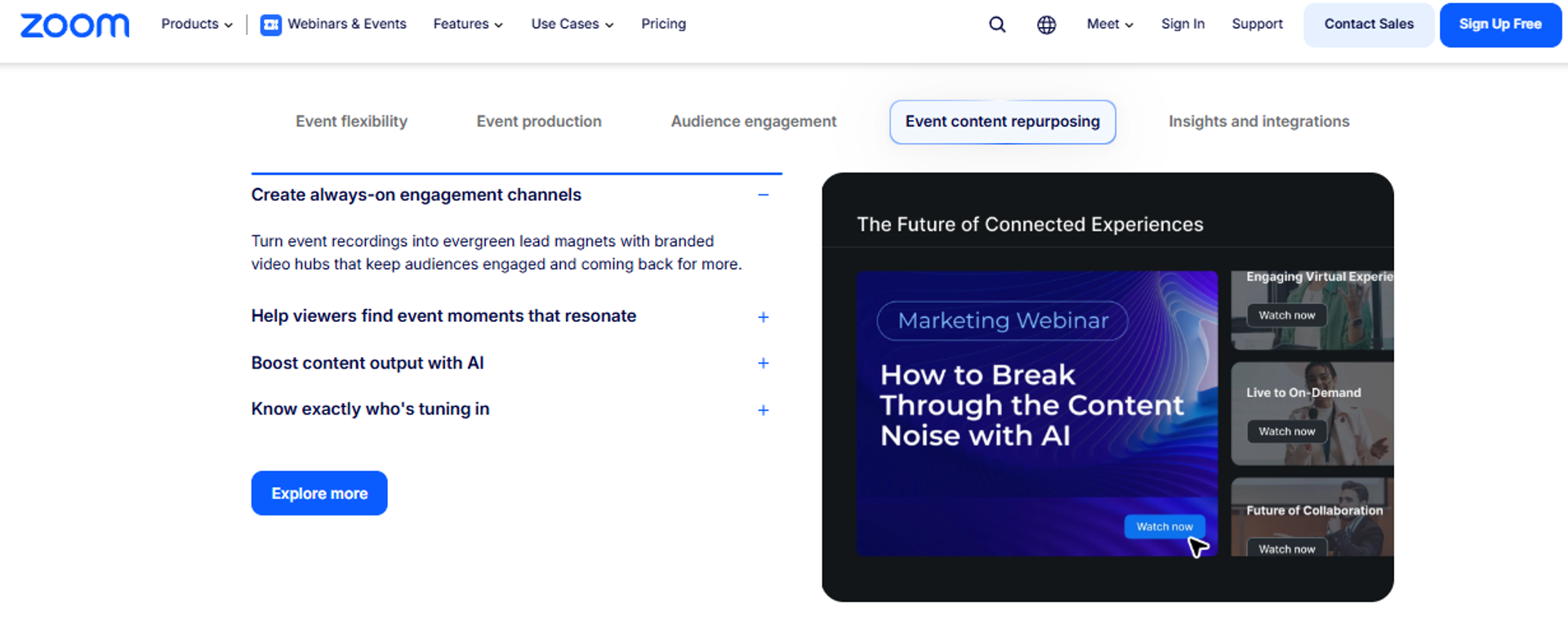
Task: Click the Sign In link
Action: point(1183,25)
